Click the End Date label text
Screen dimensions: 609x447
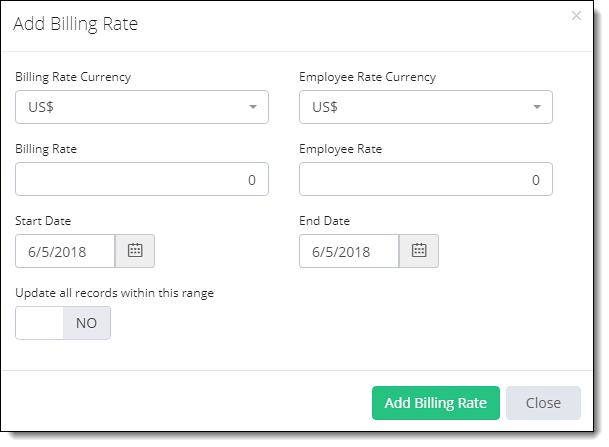pos(324,221)
